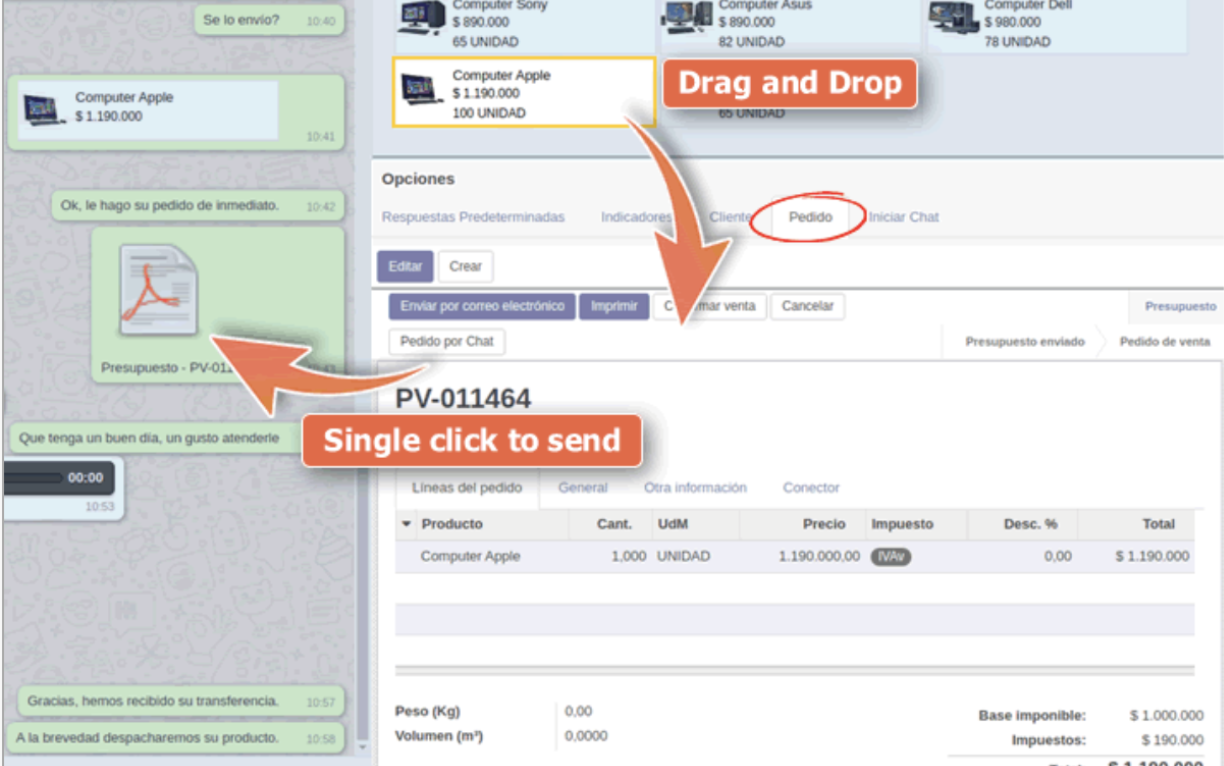Click the IVAv tax tag
This screenshot has width=1224, height=766.
[x=890, y=557]
